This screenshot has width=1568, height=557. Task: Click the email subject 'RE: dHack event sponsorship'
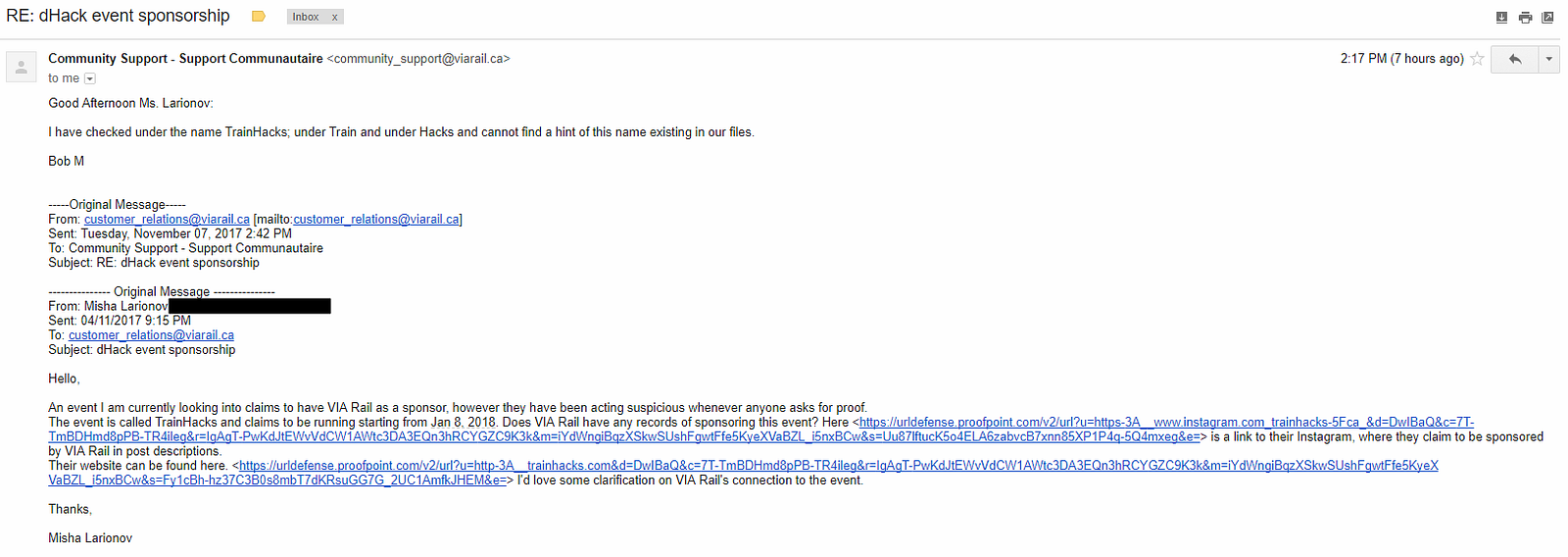118,16
